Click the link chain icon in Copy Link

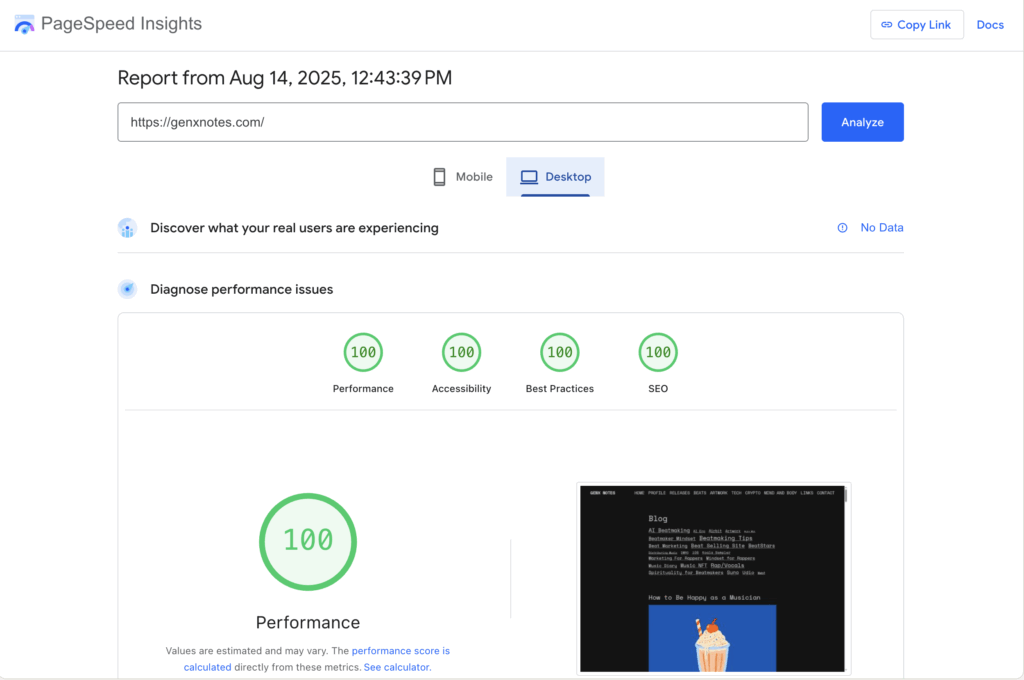coord(886,25)
